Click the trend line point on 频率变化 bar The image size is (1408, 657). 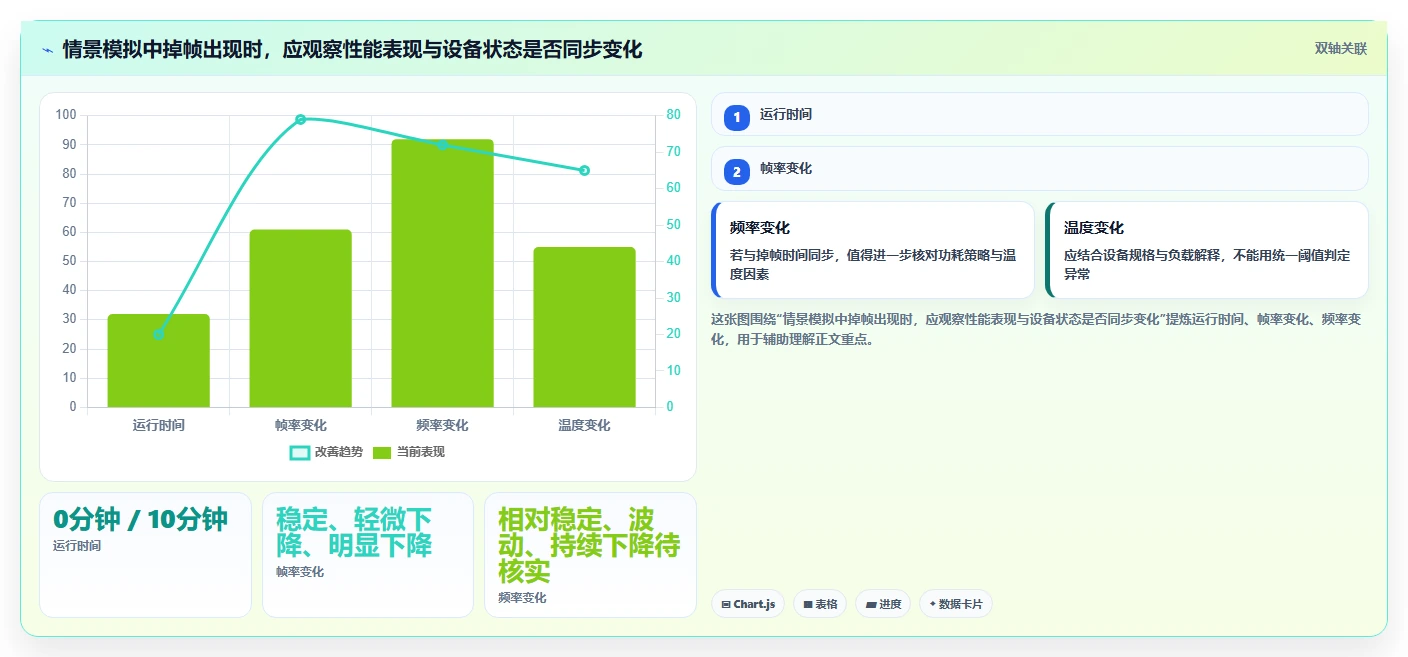442,145
